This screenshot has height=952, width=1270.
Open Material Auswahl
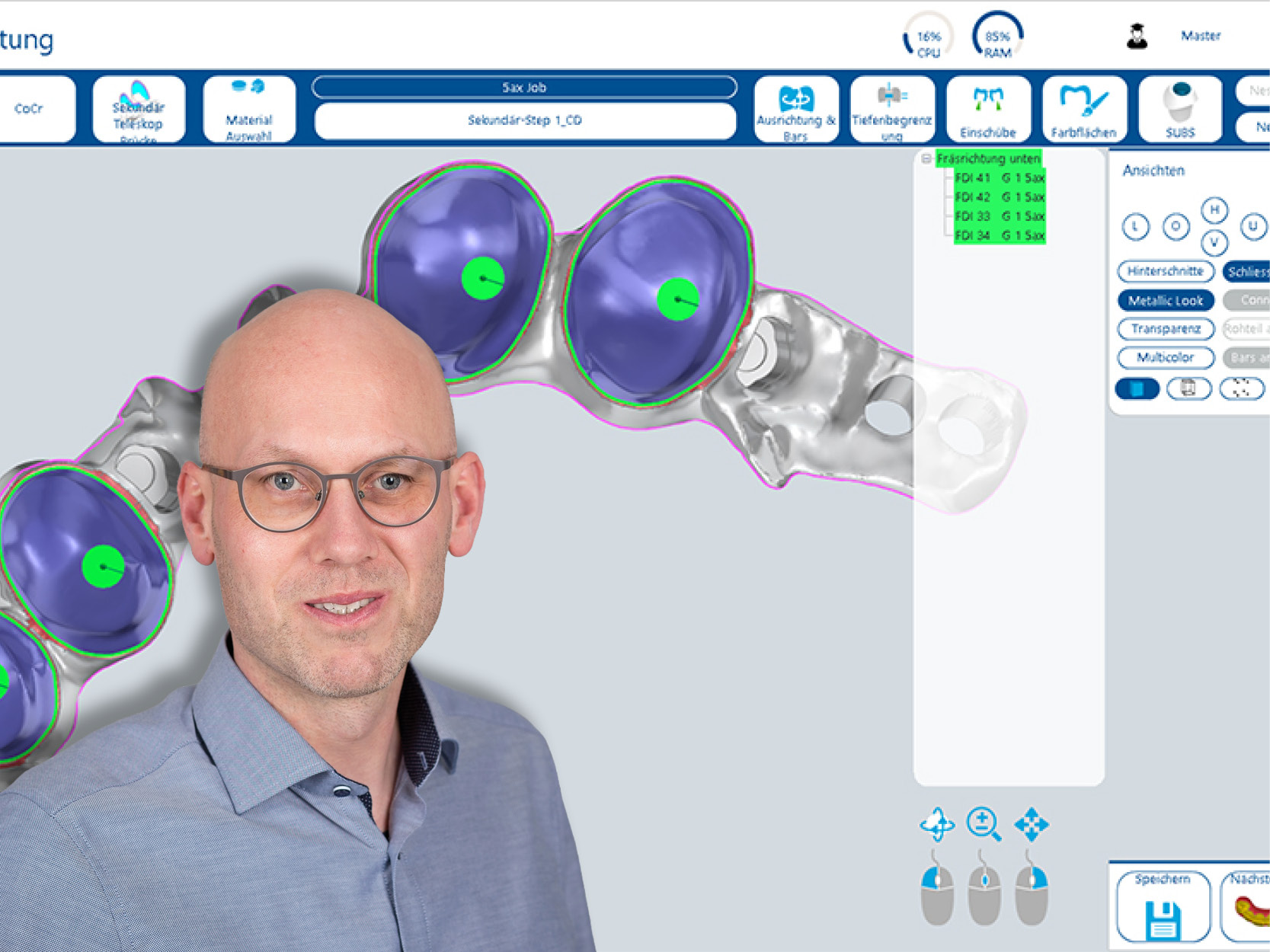pyautogui.click(x=249, y=109)
